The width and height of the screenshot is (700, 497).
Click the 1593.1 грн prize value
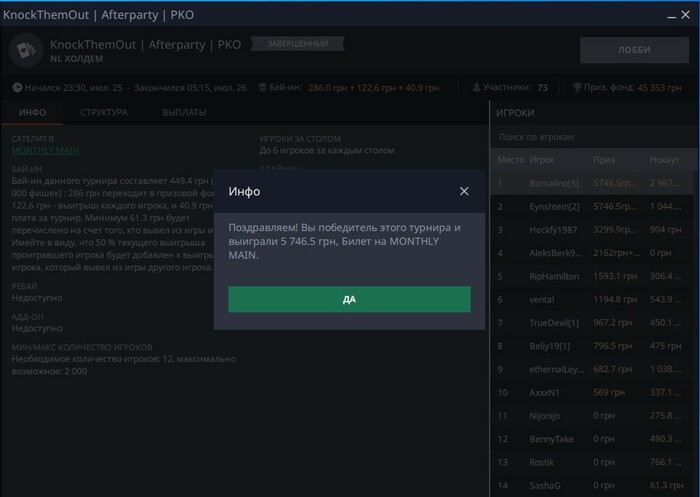(x=615, y=276)
